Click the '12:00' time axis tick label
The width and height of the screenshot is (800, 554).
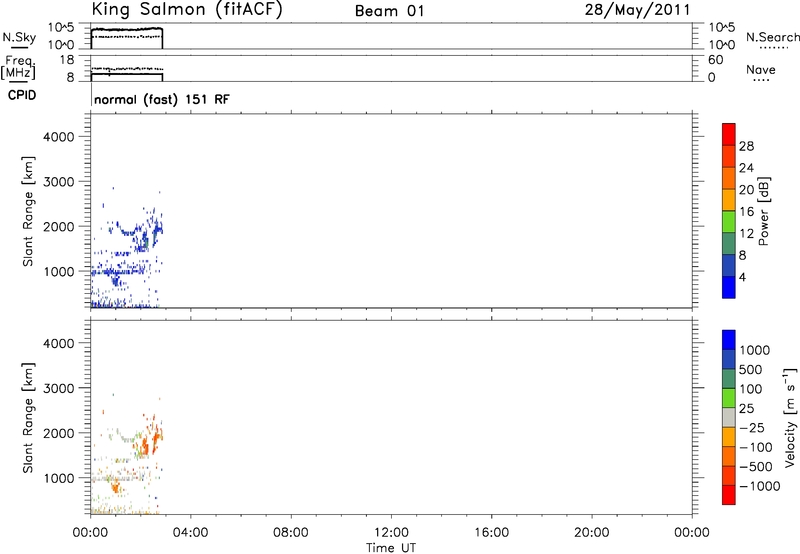click(391, 533)
